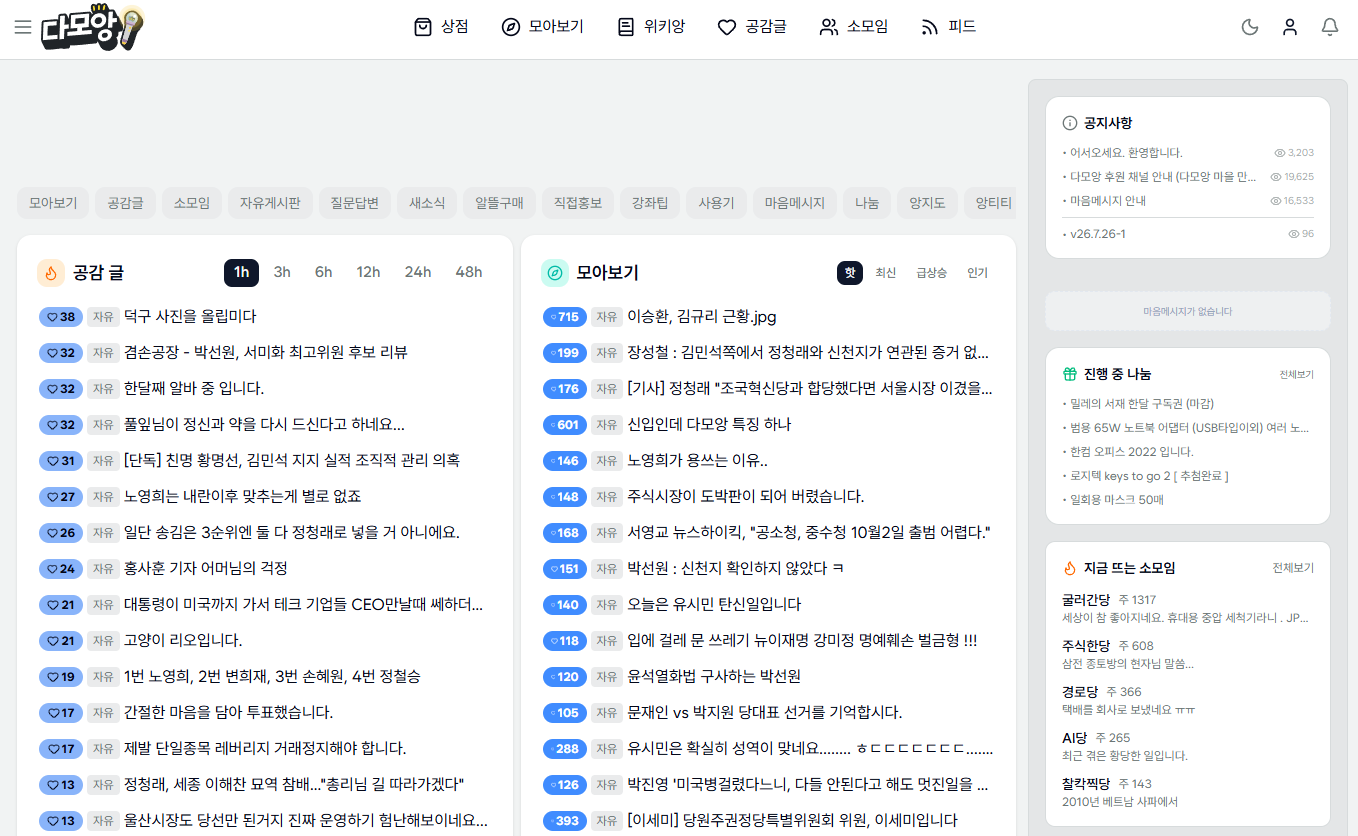Click the 715 likes heart badge
Screen dimensions: 1358x836
(565, 317)
